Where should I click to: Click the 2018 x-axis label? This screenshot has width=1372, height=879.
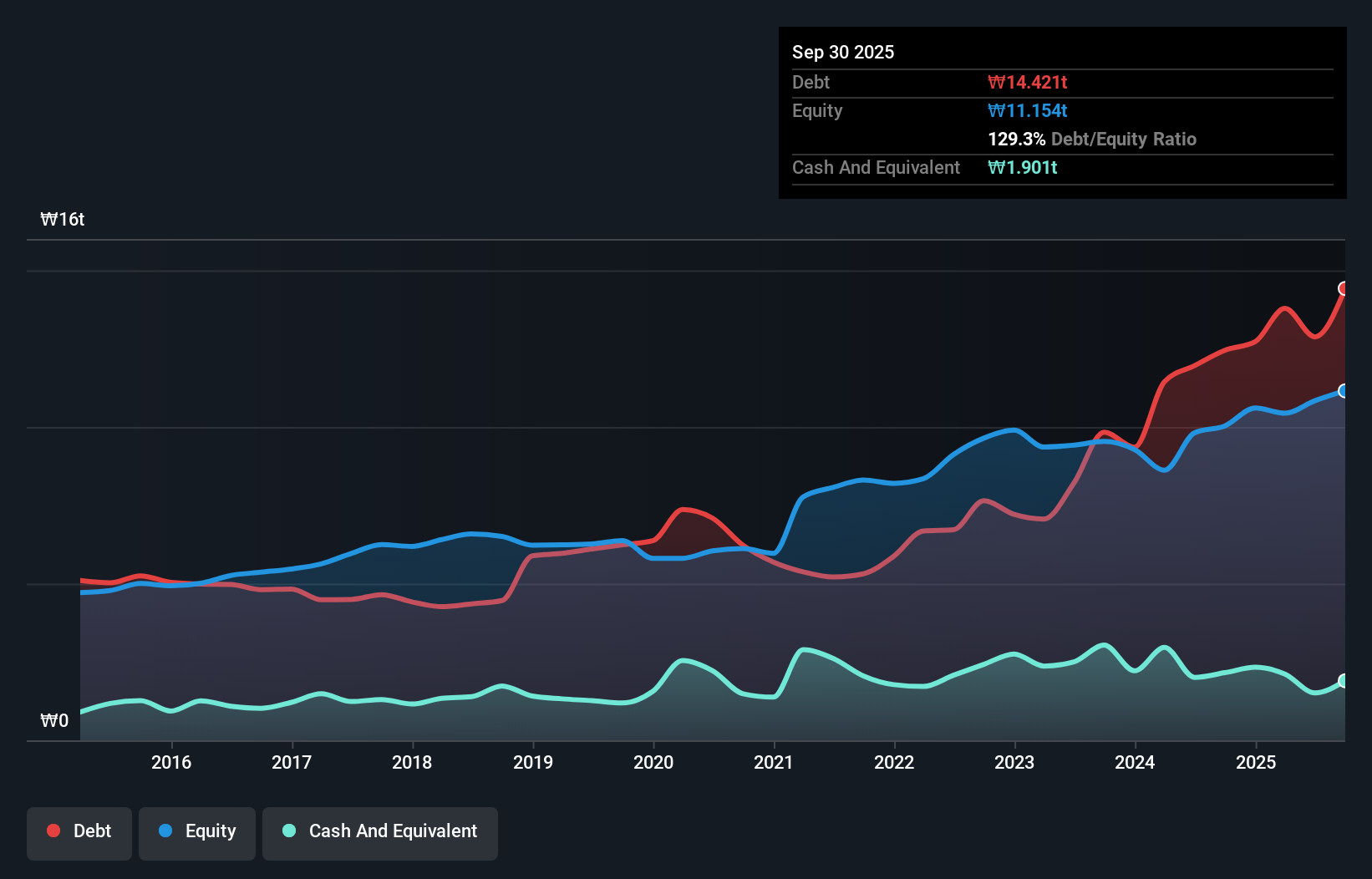tap(412, 762)
